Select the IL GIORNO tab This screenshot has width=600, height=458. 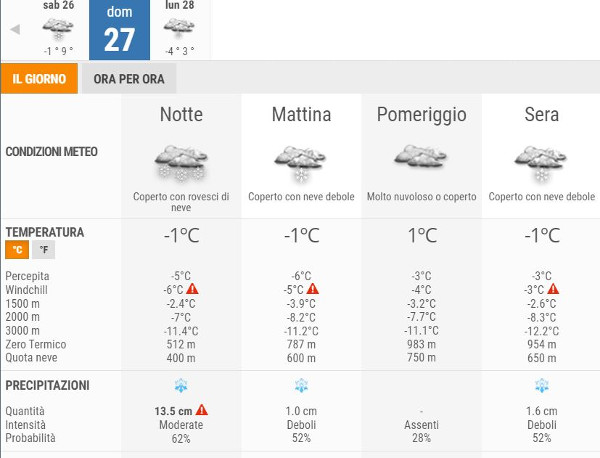39,79
